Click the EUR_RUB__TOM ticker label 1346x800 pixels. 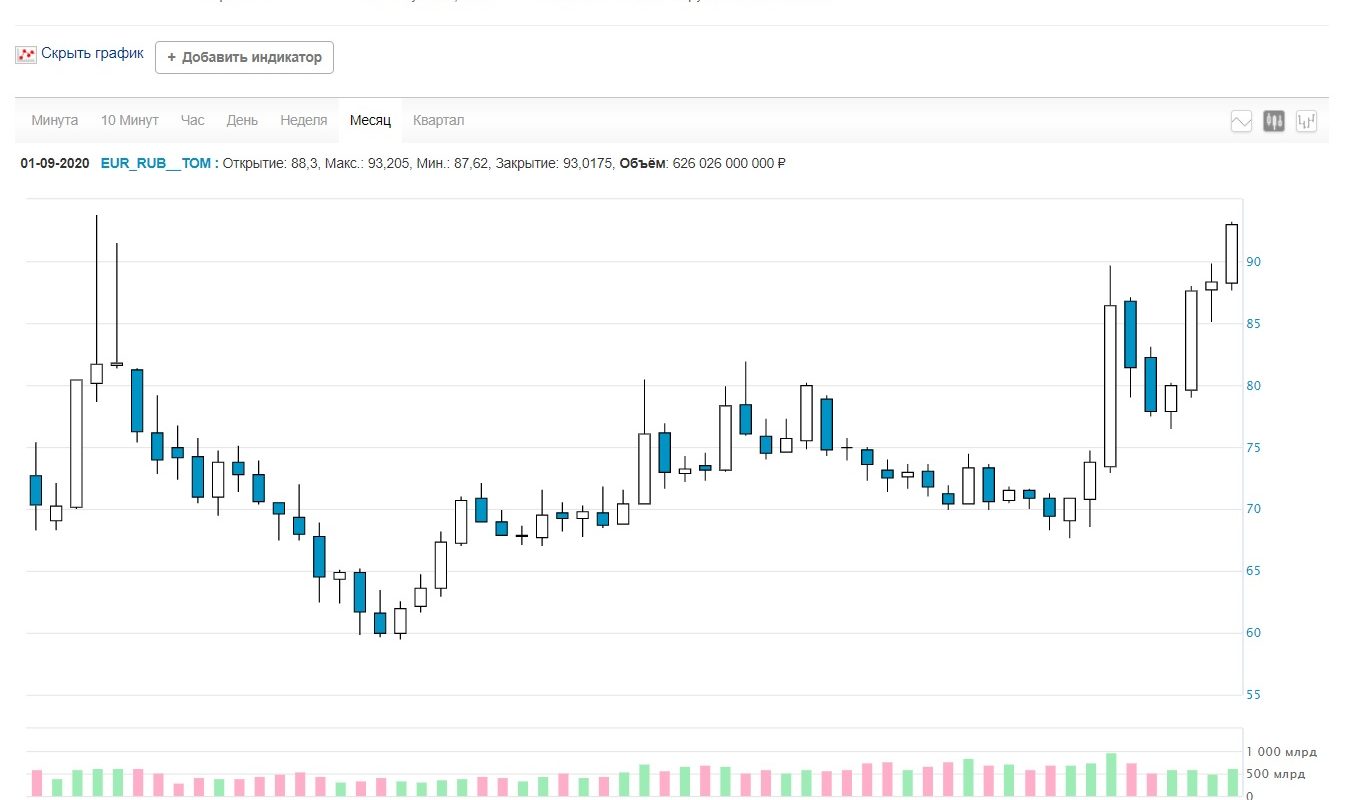pos(156,163)
